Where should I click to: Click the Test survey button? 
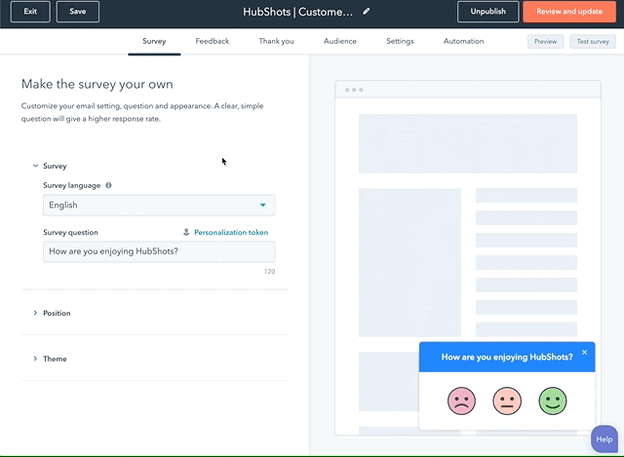[592, 42]
